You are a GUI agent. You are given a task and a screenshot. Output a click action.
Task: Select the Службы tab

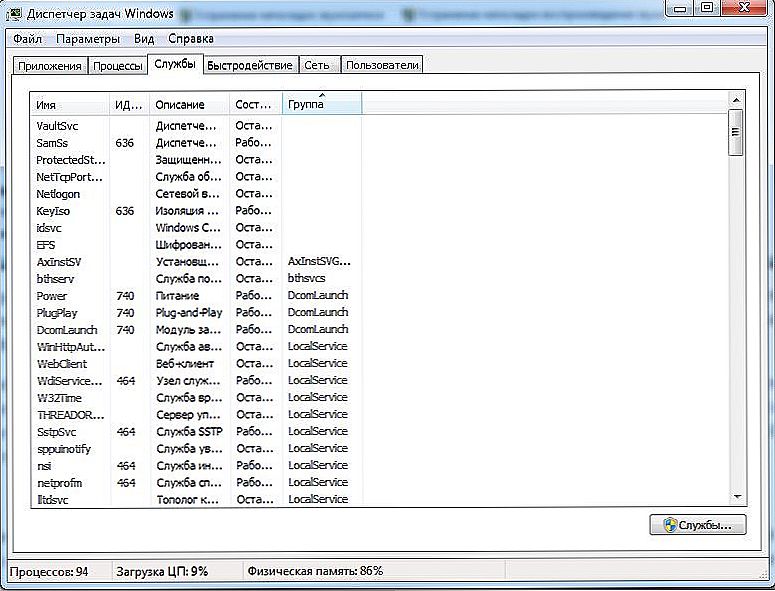click(x=175, y=64)
